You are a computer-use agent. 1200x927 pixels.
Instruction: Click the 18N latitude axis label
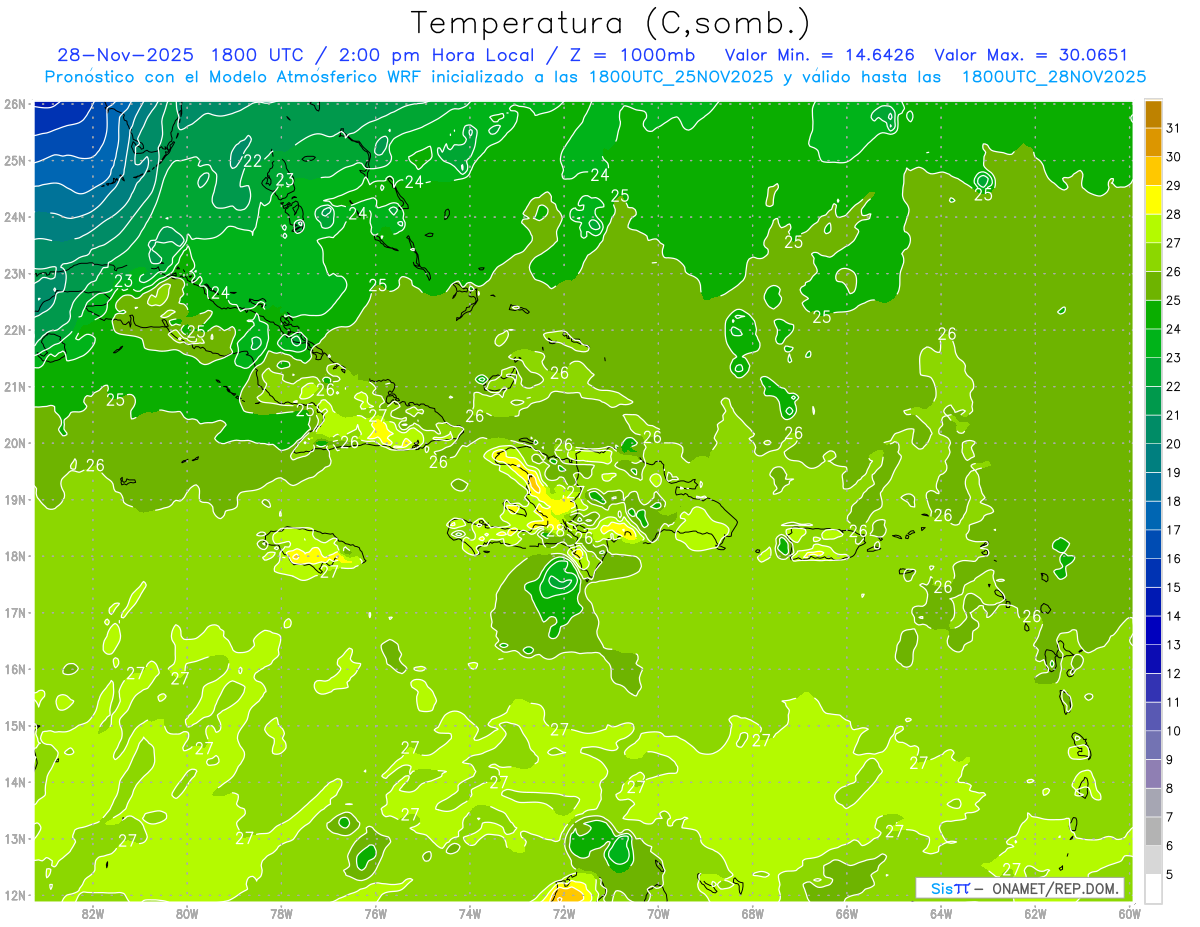[15, 555]
